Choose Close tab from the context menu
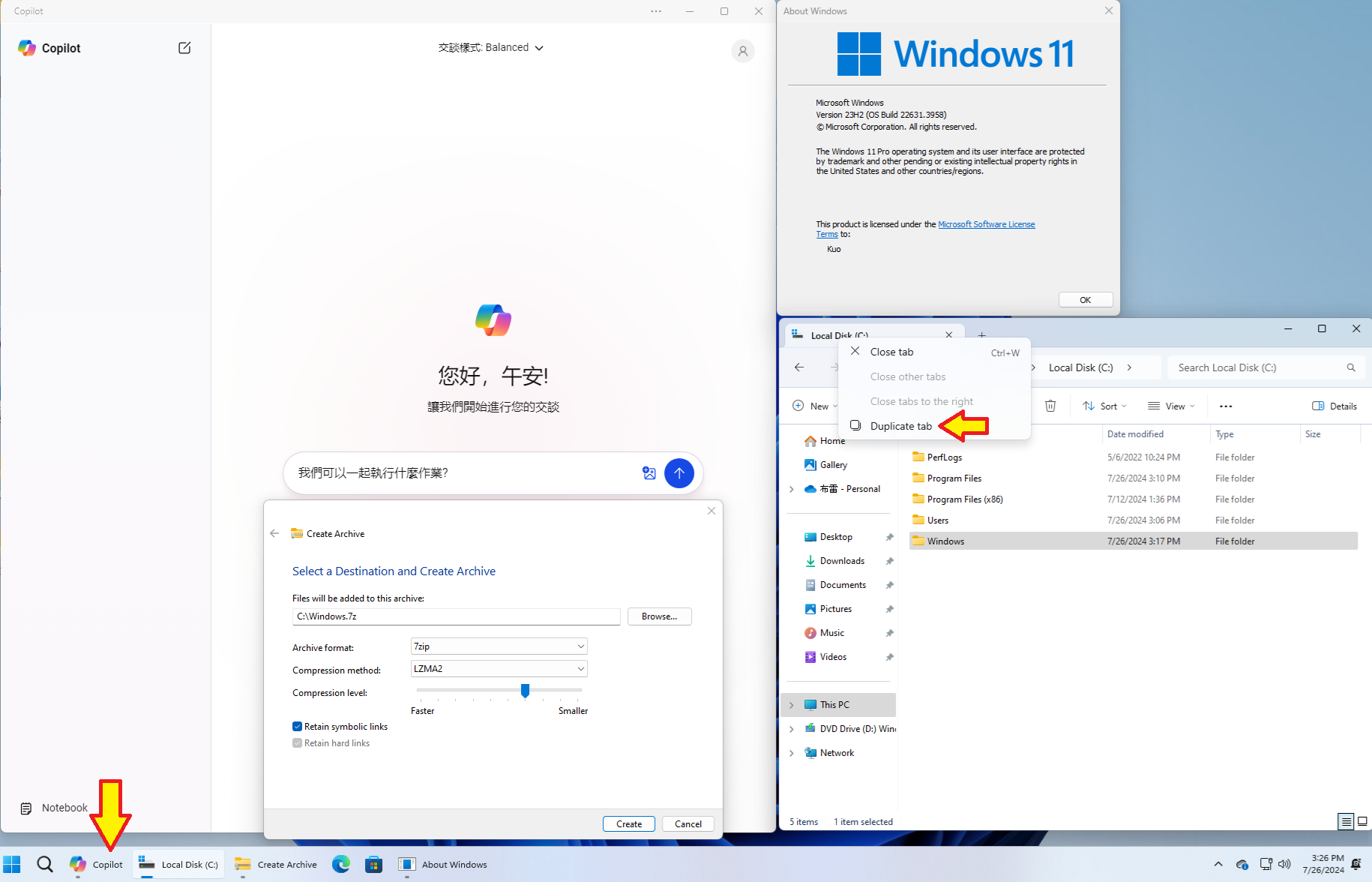The height and width of the screenshot is (882, 1372). 934,352
